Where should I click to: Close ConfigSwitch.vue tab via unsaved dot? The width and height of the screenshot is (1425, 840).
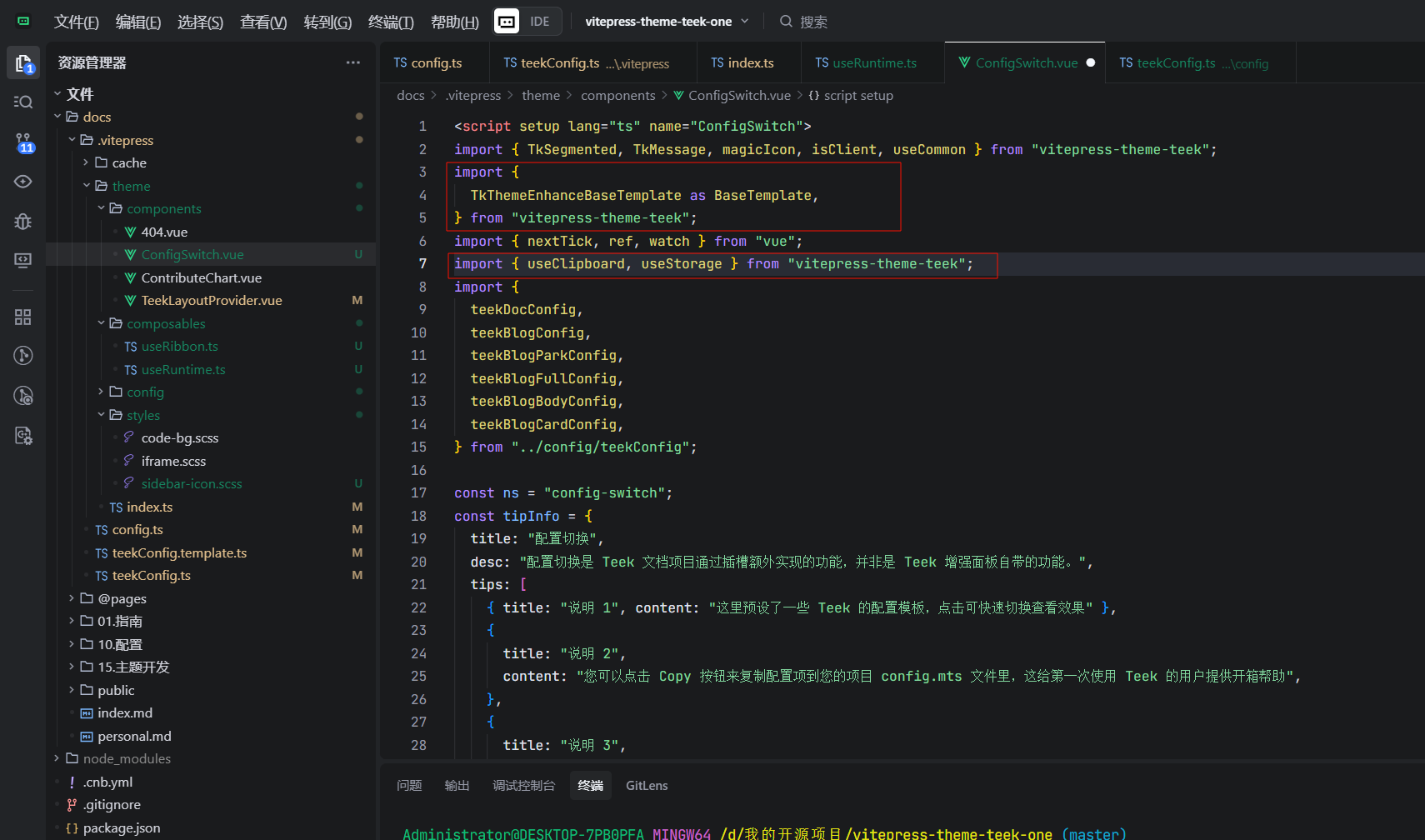tap(1090, 63)
